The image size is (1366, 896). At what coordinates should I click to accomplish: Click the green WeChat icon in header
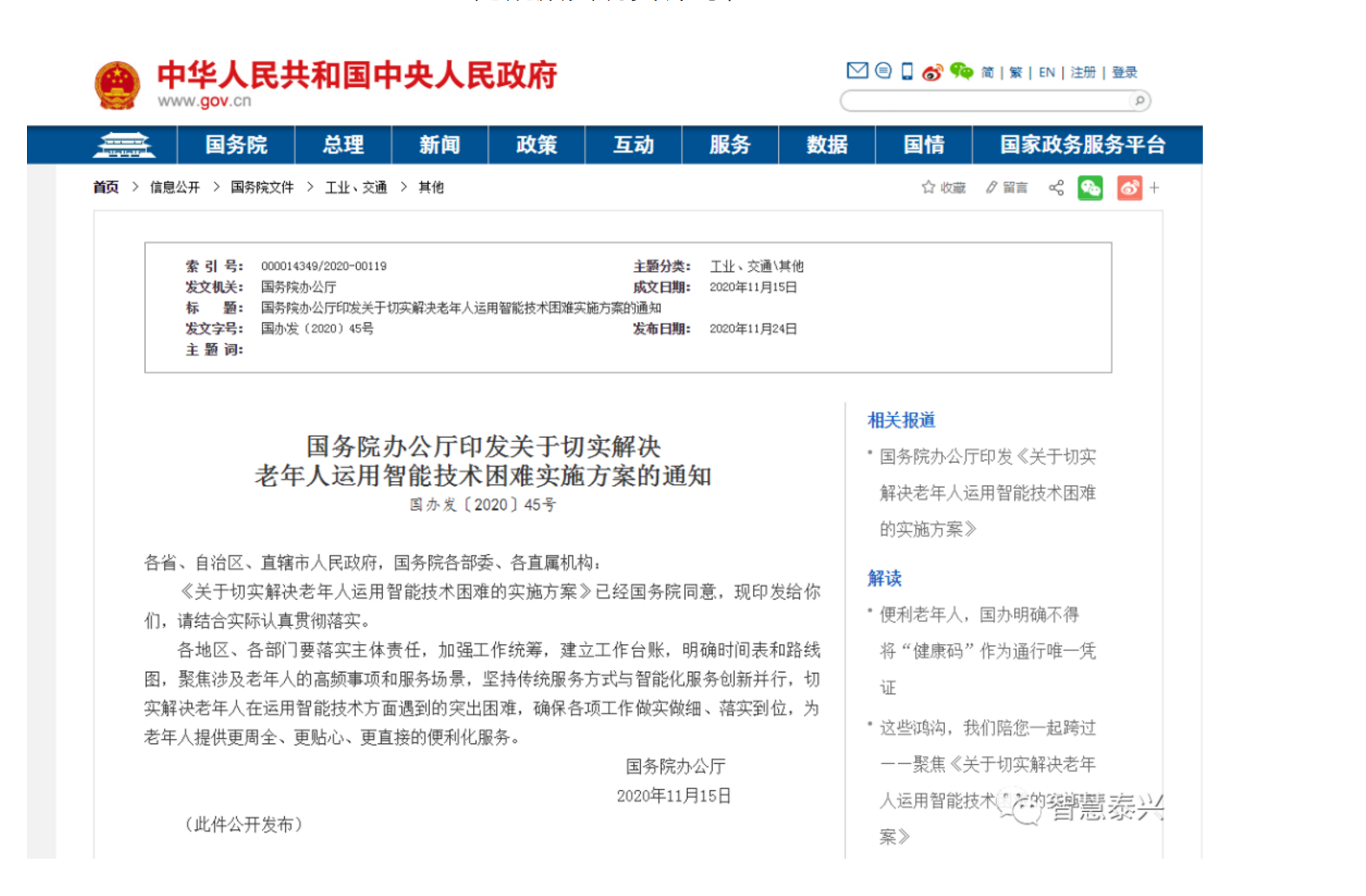tap(960, 71)
